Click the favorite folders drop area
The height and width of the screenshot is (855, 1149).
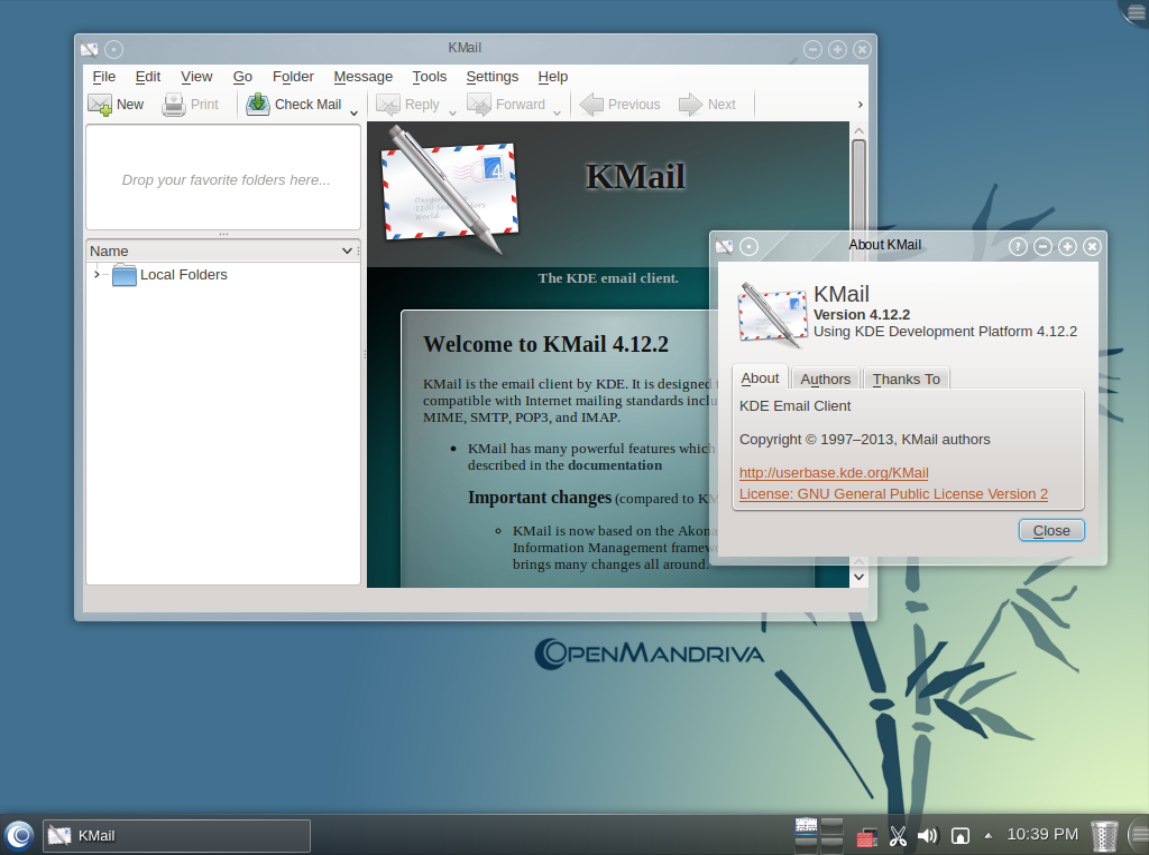tap(223, 177)
